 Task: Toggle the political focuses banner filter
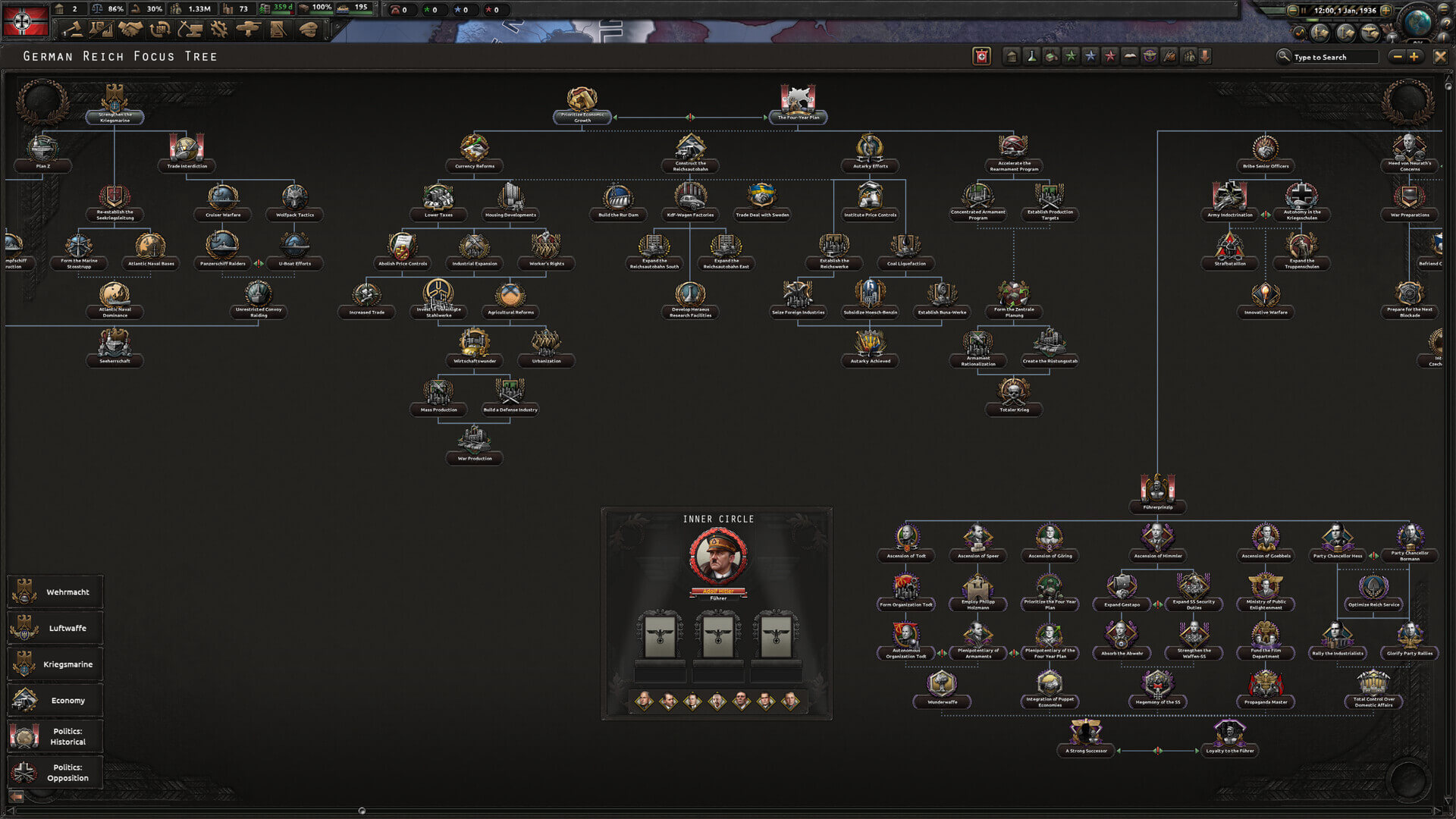(x=981, y=55)
